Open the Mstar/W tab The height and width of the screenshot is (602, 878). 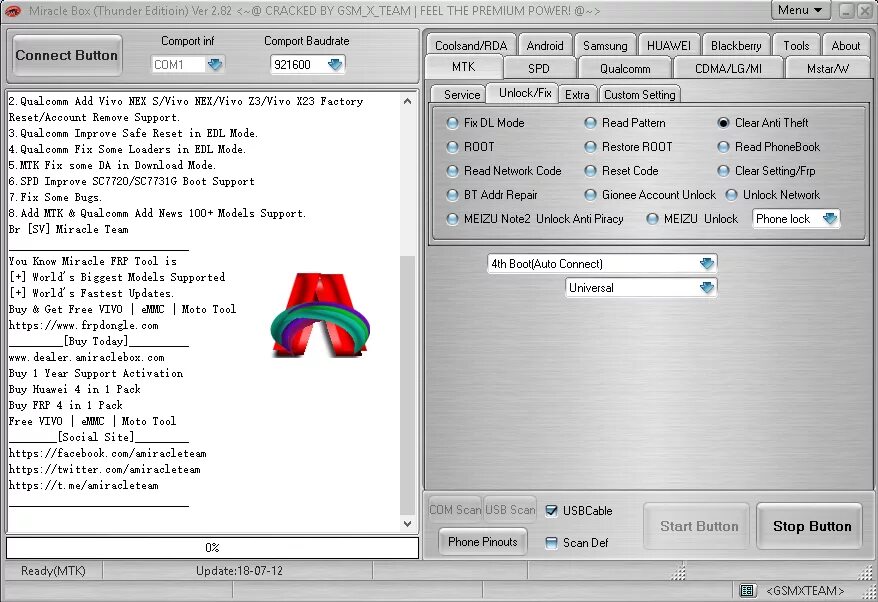tap(828, 68)
